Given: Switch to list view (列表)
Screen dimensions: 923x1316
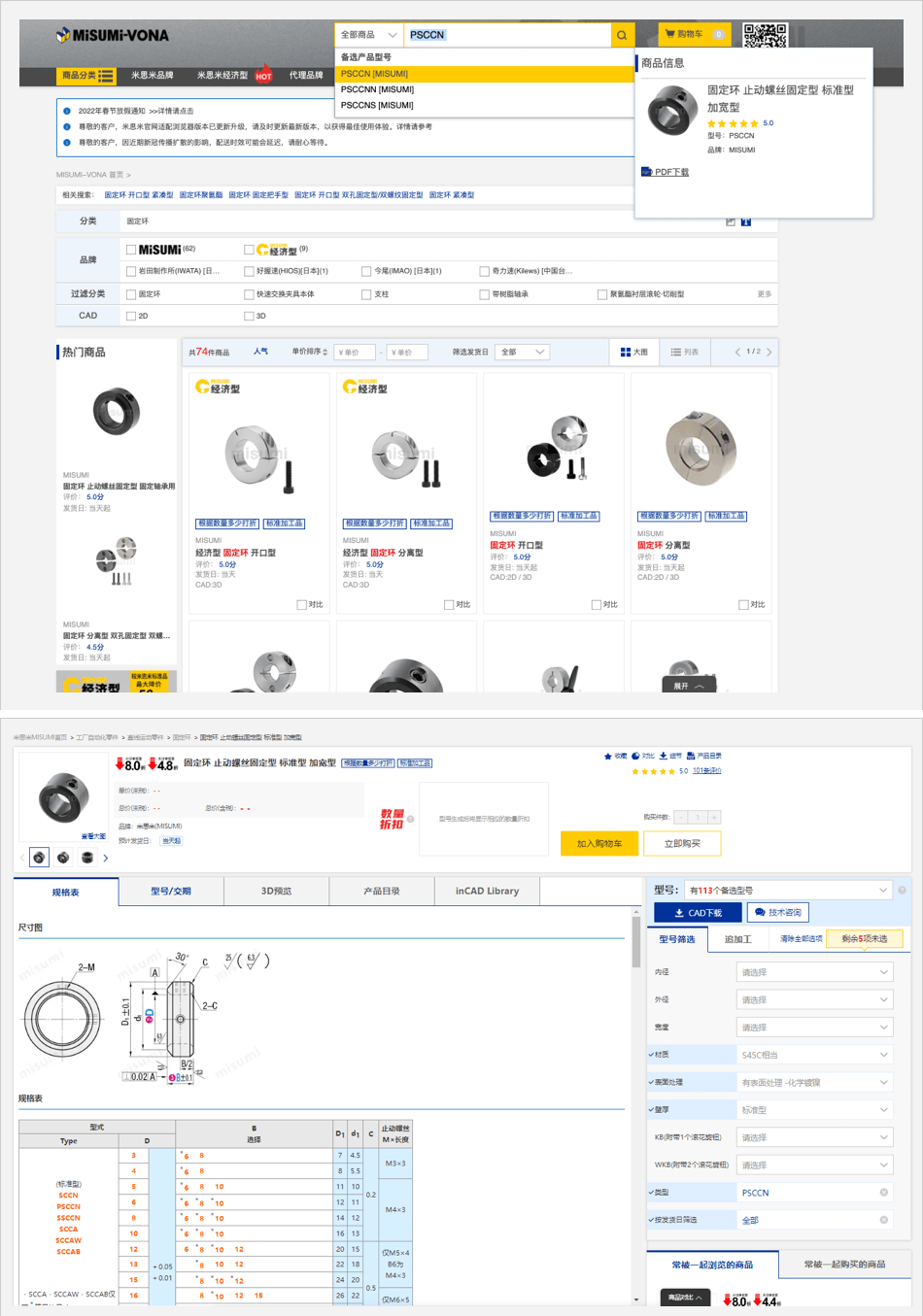Looking at the screenshot, I should tap(684, 352).
